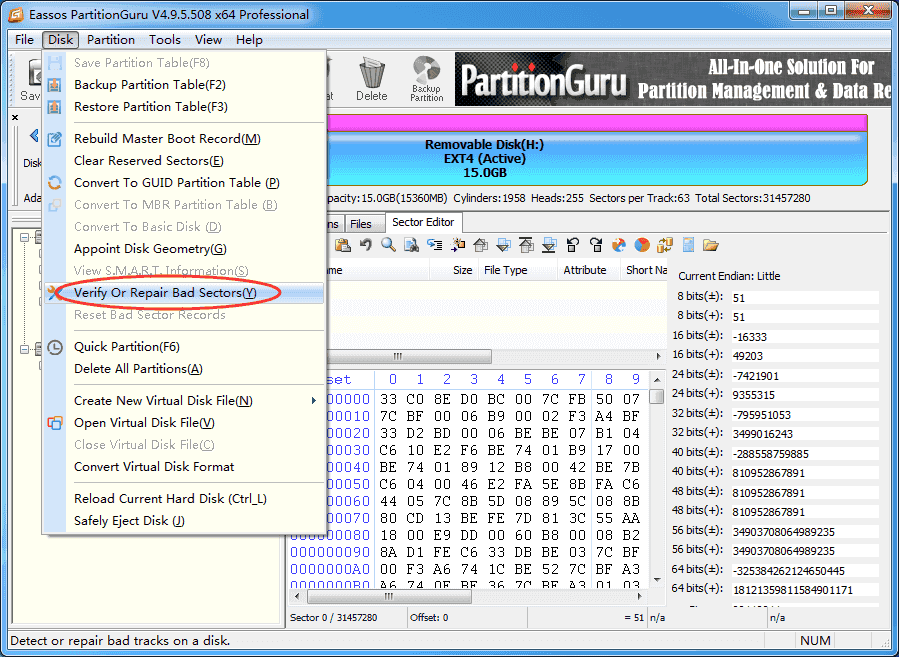Click the hex view scroll-right arrow
899x657 pixels.
coord(641,596)
